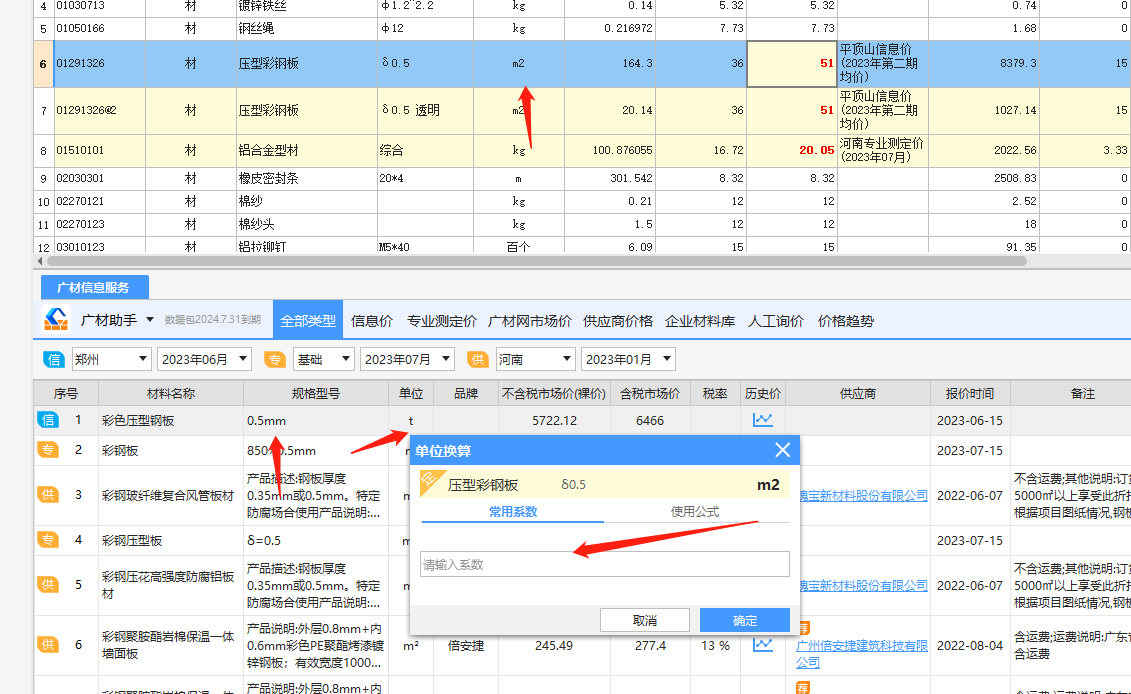This screenshot has width=1131, height=694.
Task: Click the 含税市场价 column header
Action: 650,394
